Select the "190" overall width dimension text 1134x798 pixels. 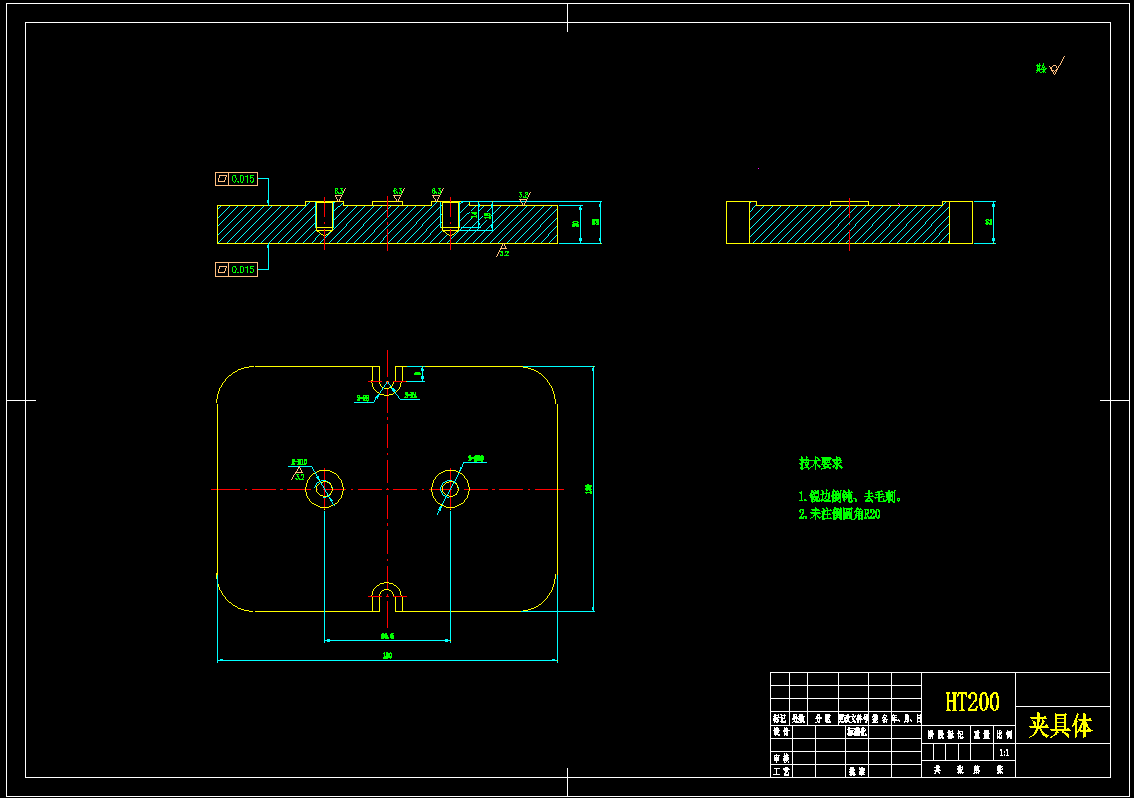click(x=387, y=655)
